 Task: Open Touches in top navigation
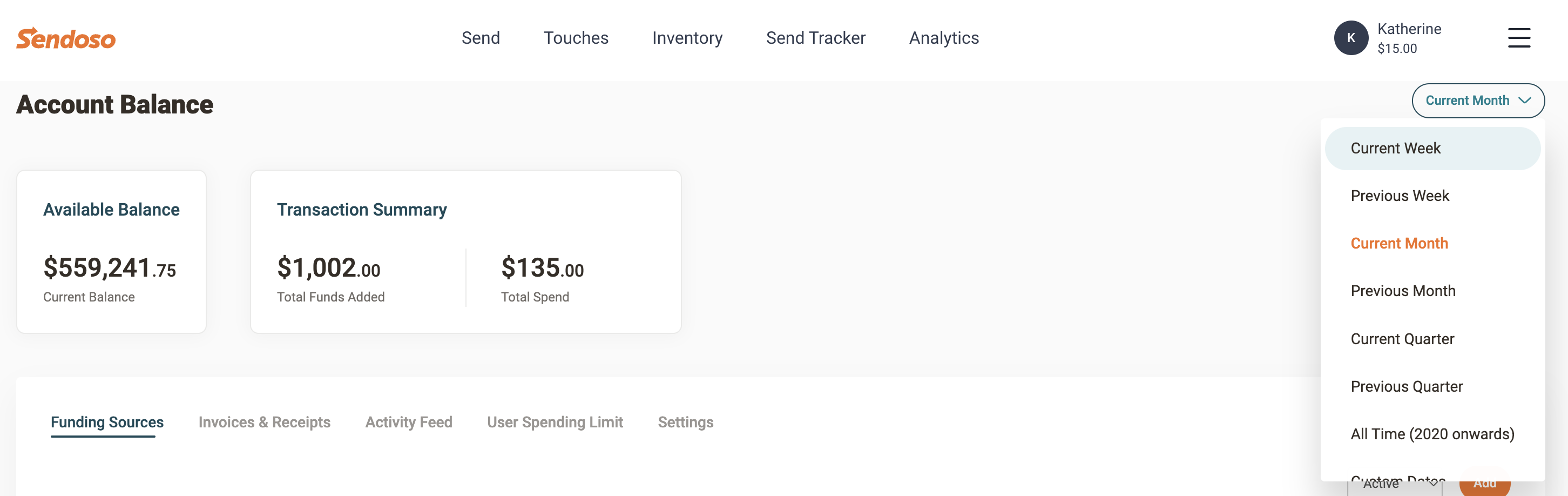(x=575, y=38)
